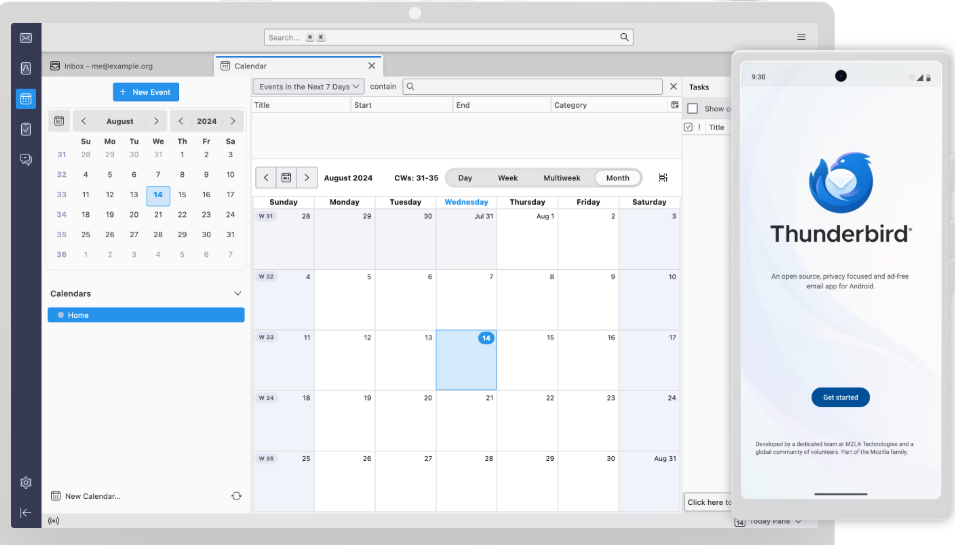Select August 21 in mini calendar
The width and height of the screenshot is (955, 545).
158,214
